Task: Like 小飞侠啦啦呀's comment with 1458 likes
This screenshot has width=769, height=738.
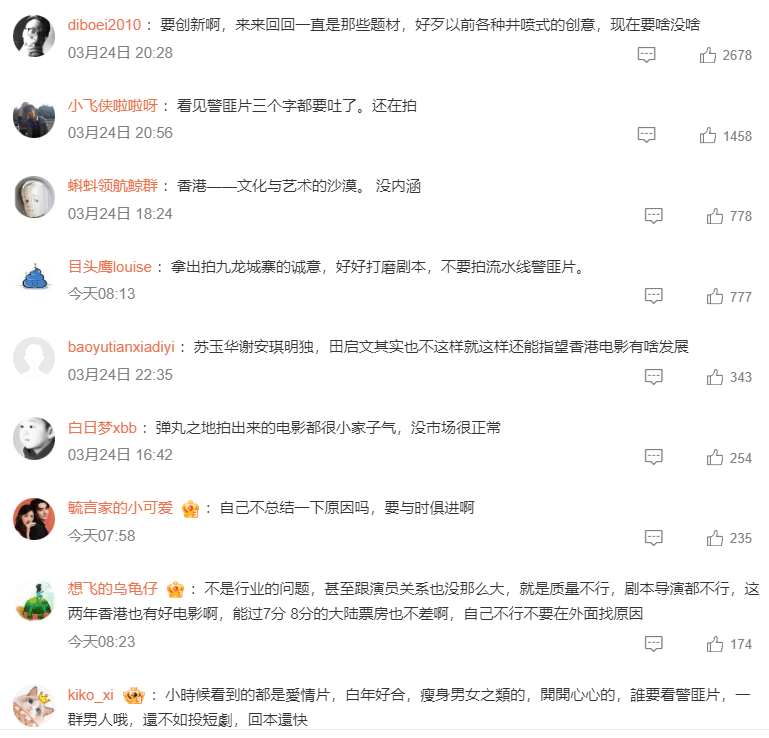Action: 708,135
